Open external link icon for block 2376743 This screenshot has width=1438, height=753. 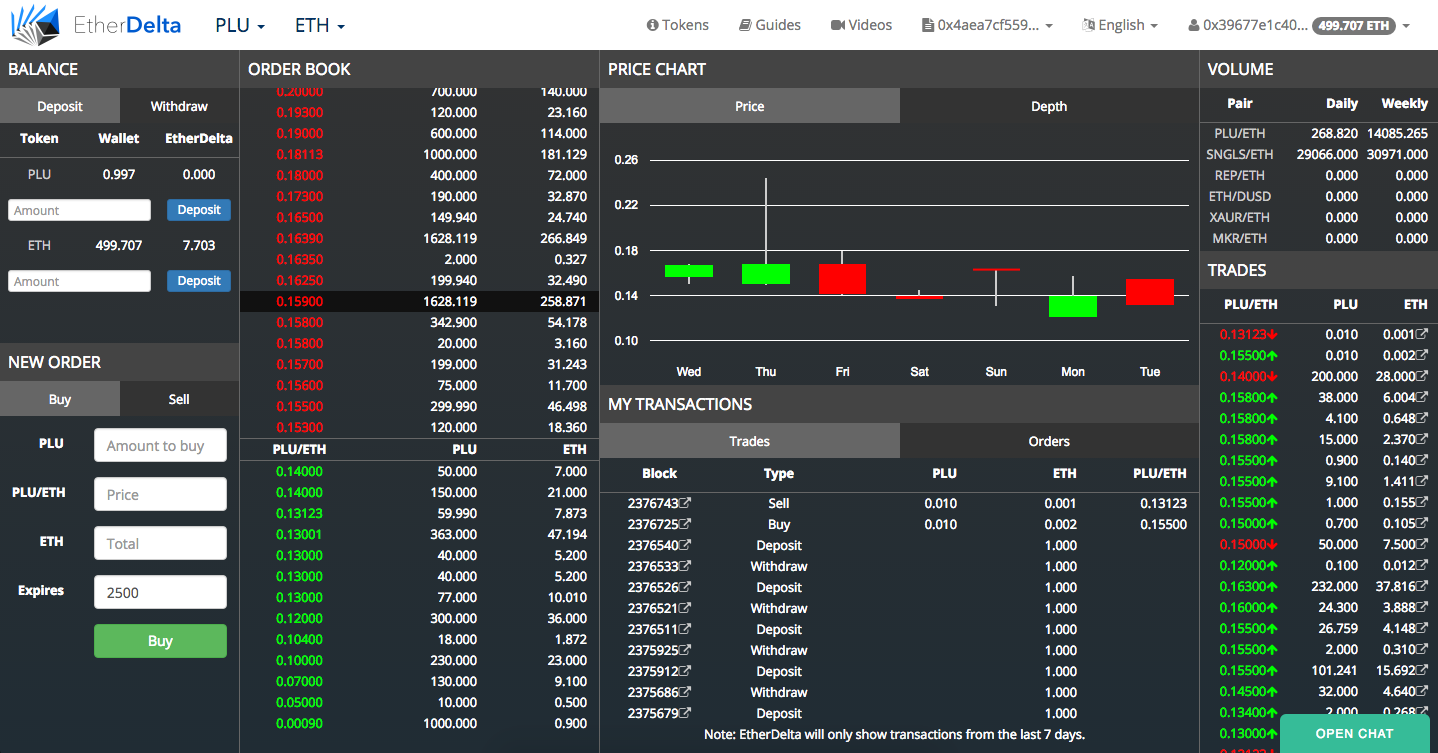point(686,503)
